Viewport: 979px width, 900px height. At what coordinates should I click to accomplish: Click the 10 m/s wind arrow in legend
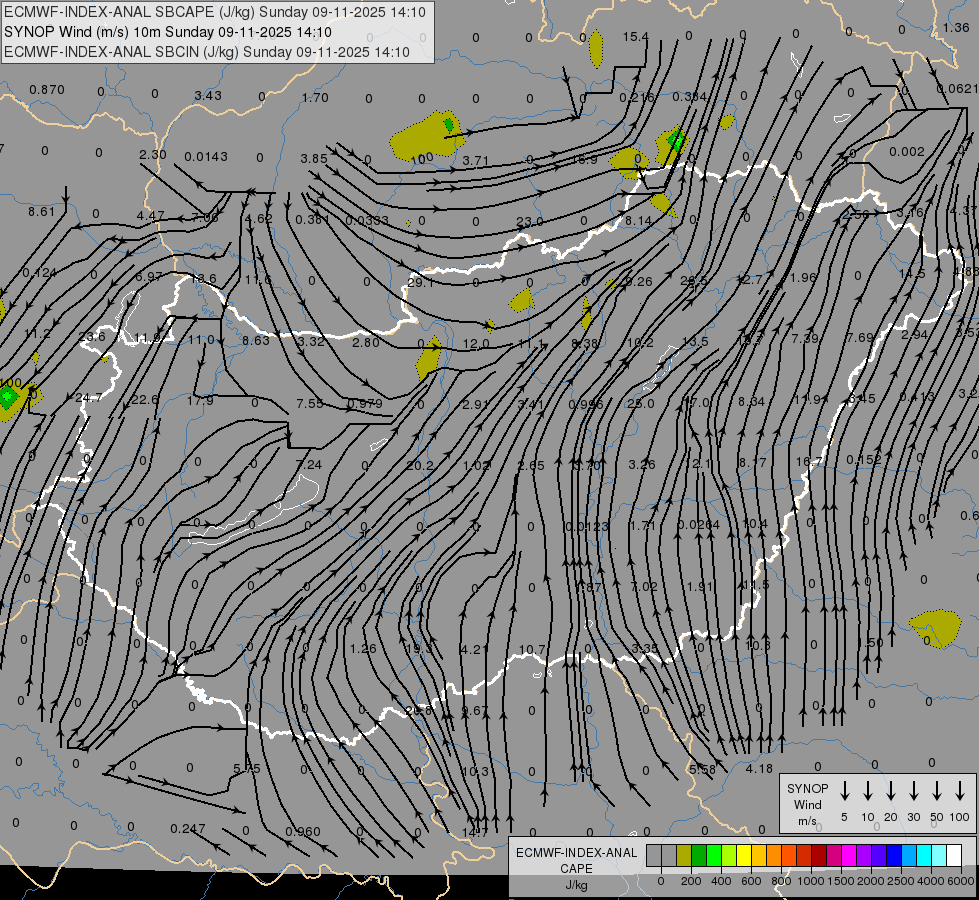(868, 791)
